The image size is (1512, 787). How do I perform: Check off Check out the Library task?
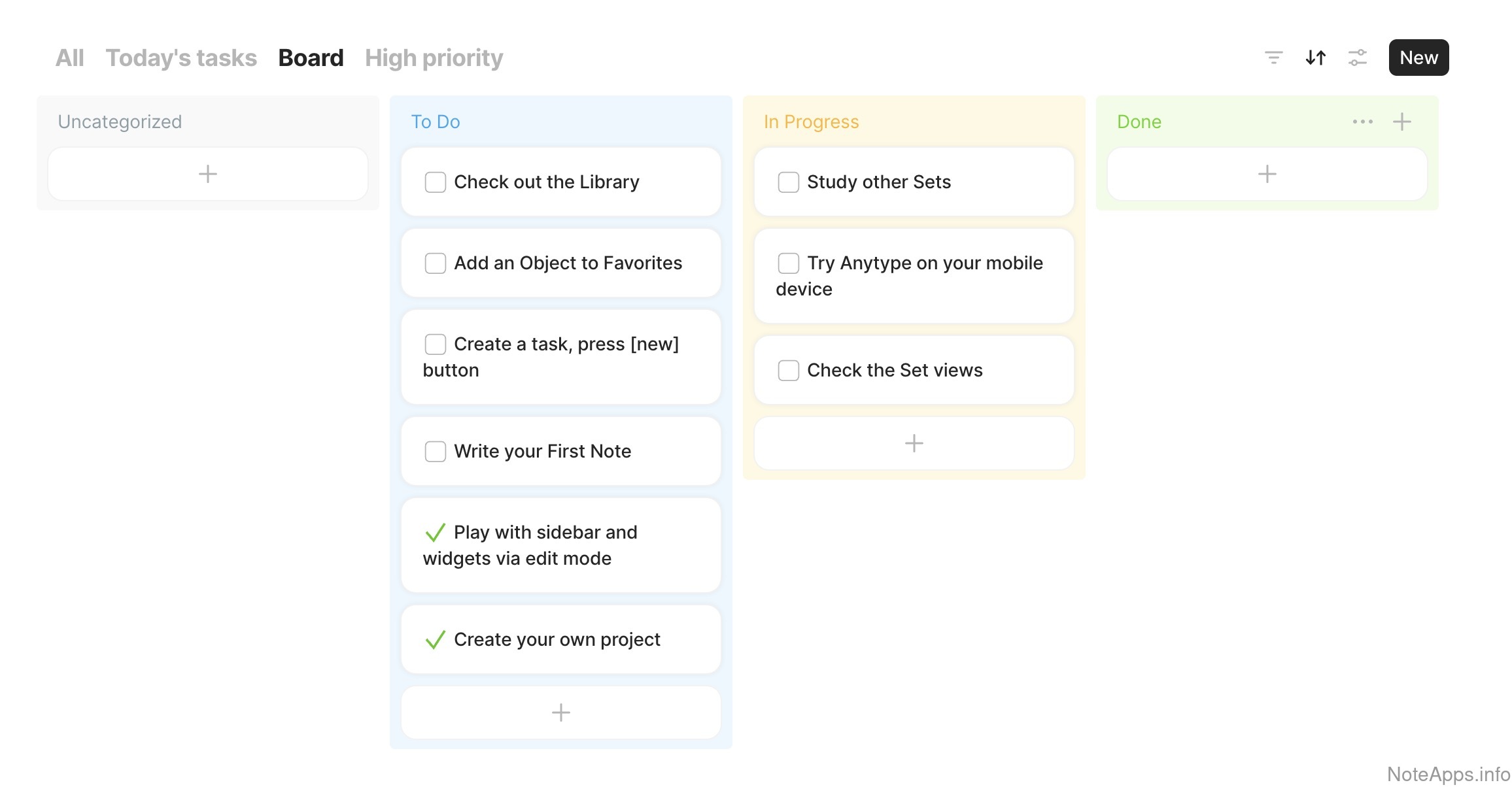(435, 182)
